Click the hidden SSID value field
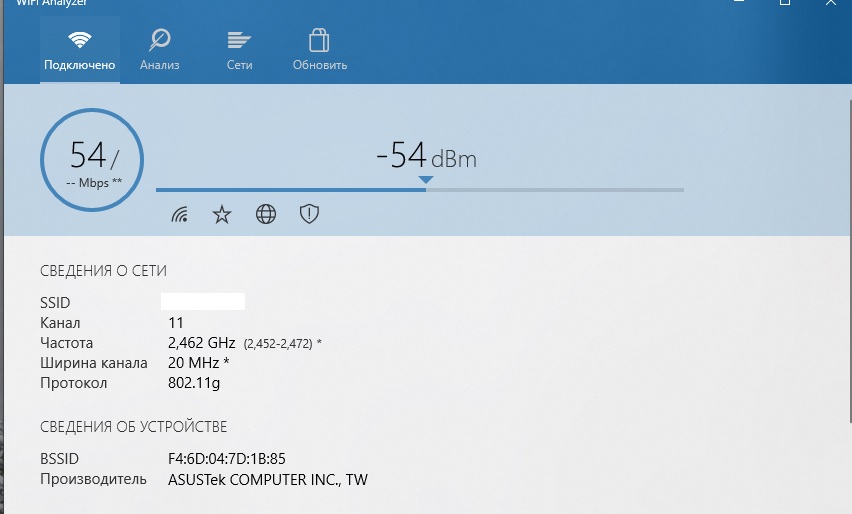The height and width of the screenshot is (514, 852). [203, 302]
